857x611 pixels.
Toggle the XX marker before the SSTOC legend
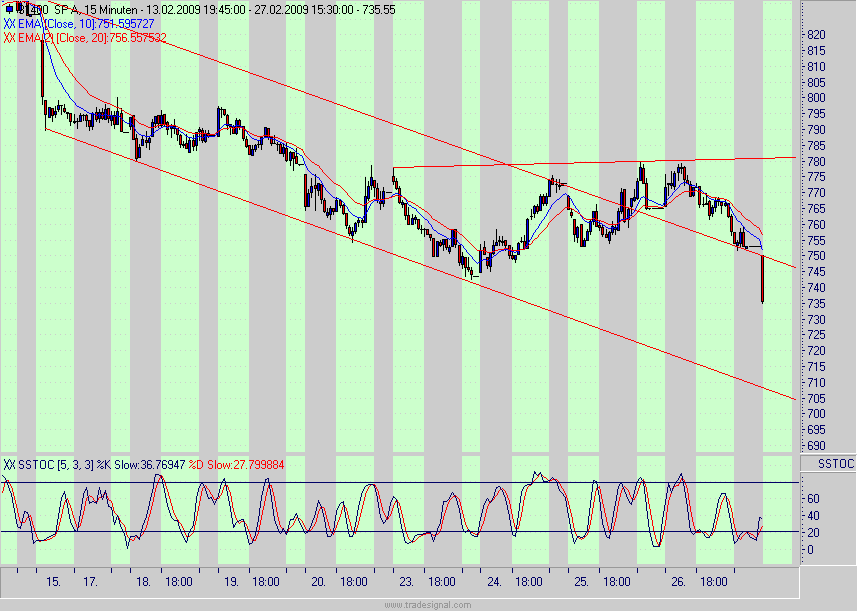click(10, 465)
